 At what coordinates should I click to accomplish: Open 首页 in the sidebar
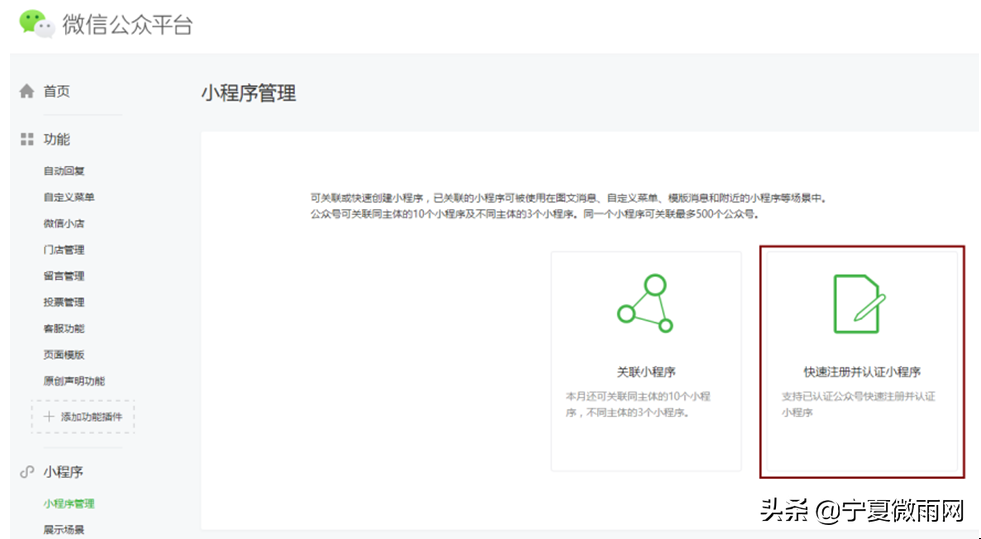click(x=56, y=91)
